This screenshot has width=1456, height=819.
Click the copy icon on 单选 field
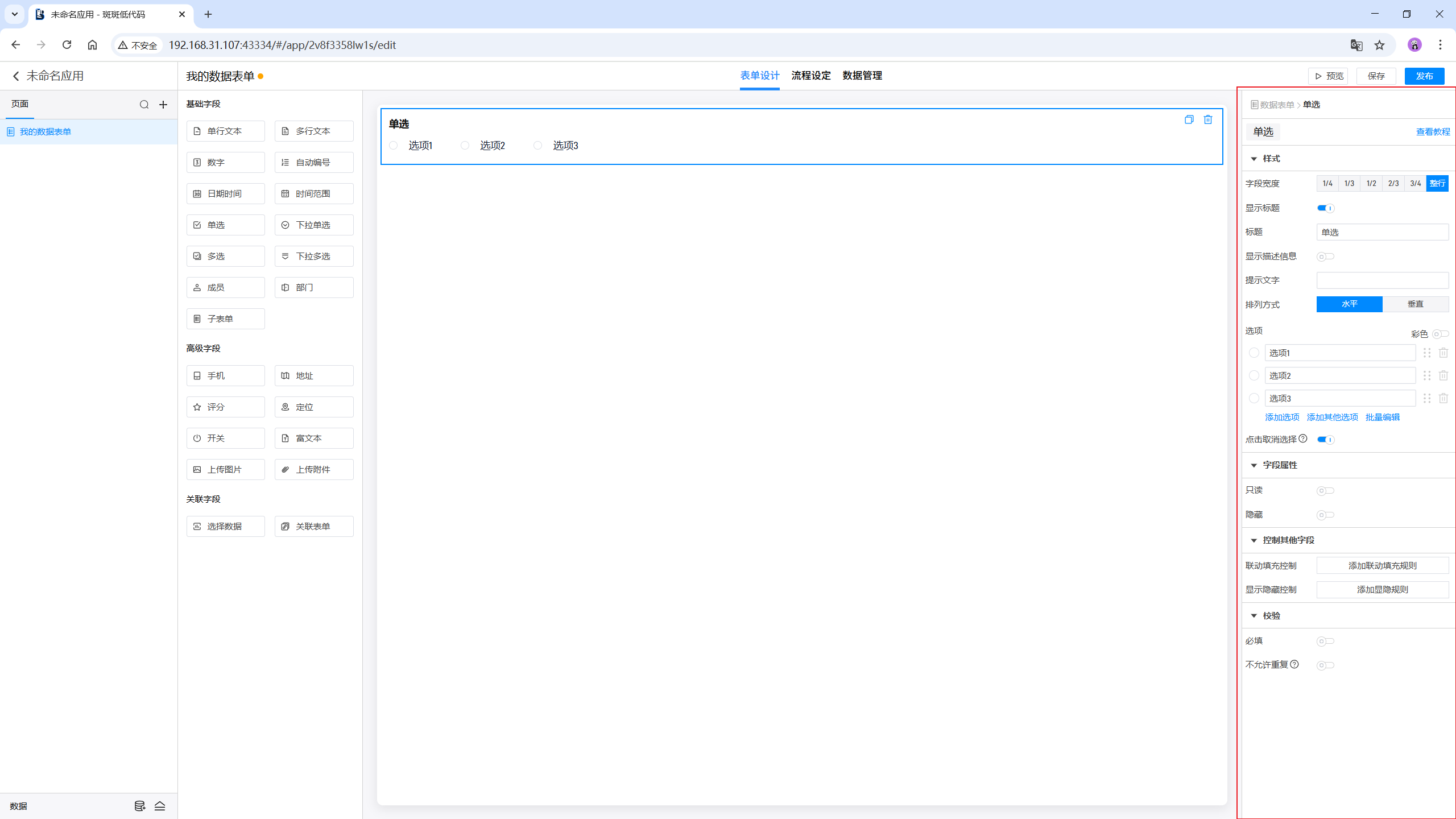coord(1189,119)
